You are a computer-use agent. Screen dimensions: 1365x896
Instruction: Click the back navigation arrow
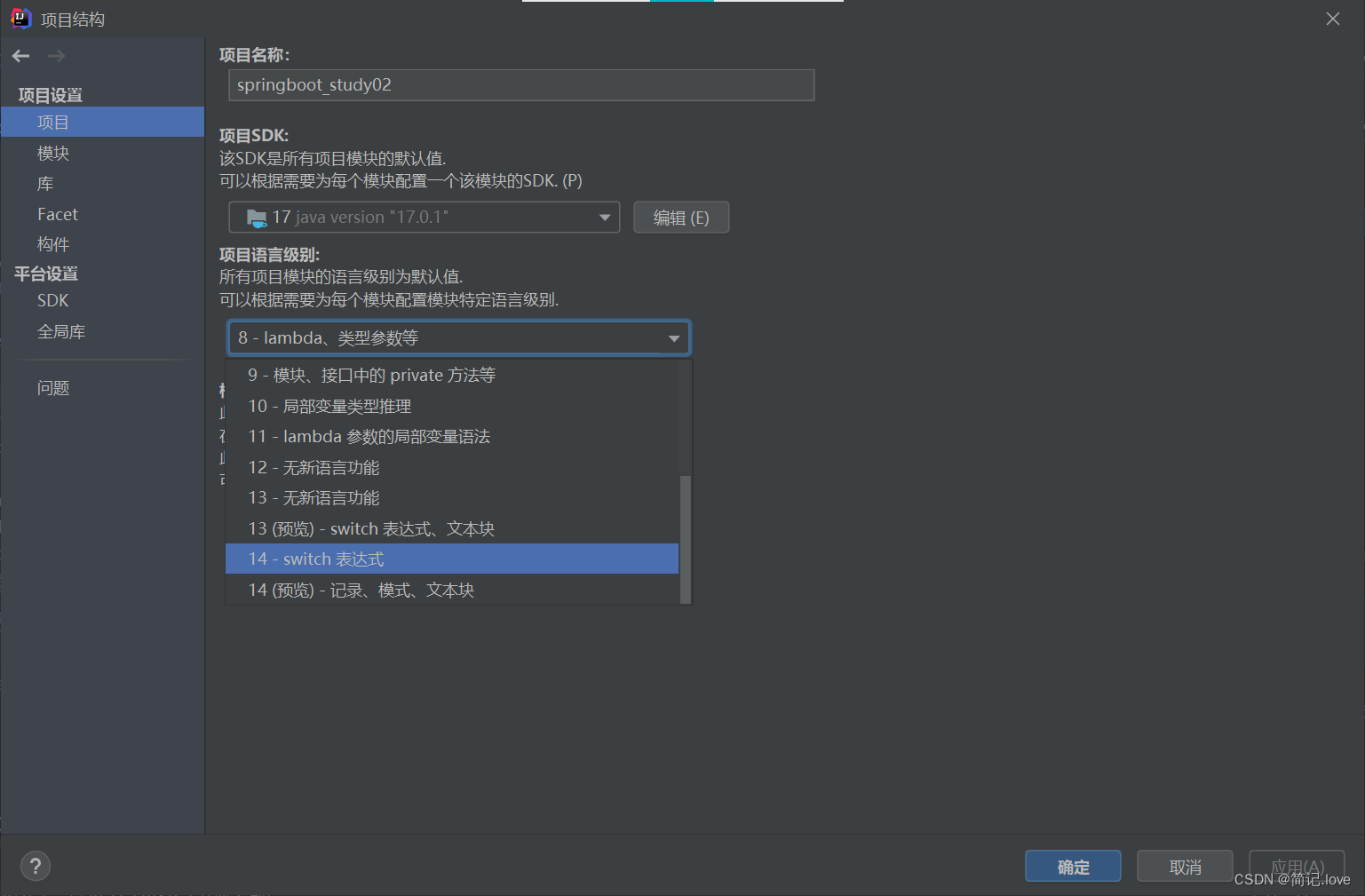(20, 56)
